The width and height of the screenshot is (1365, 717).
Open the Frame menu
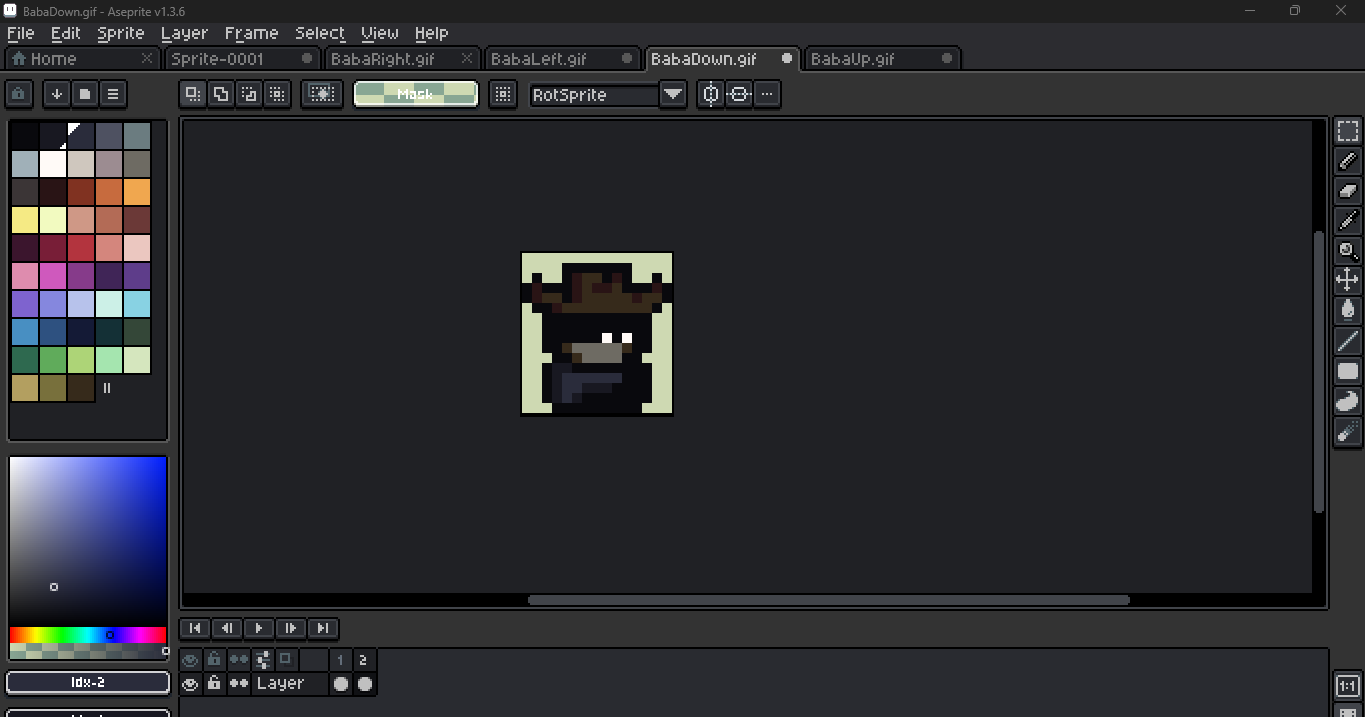pyautogui.click(x=251, y=33)
